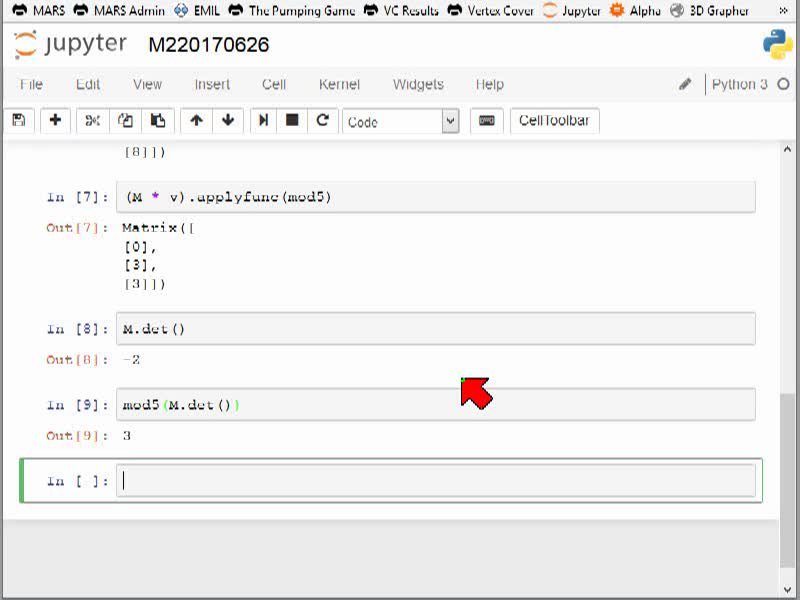The width and height of the screenshot is (800, 600).
Task: Copy selected cells icon
Action: click(x=125, y=120)
